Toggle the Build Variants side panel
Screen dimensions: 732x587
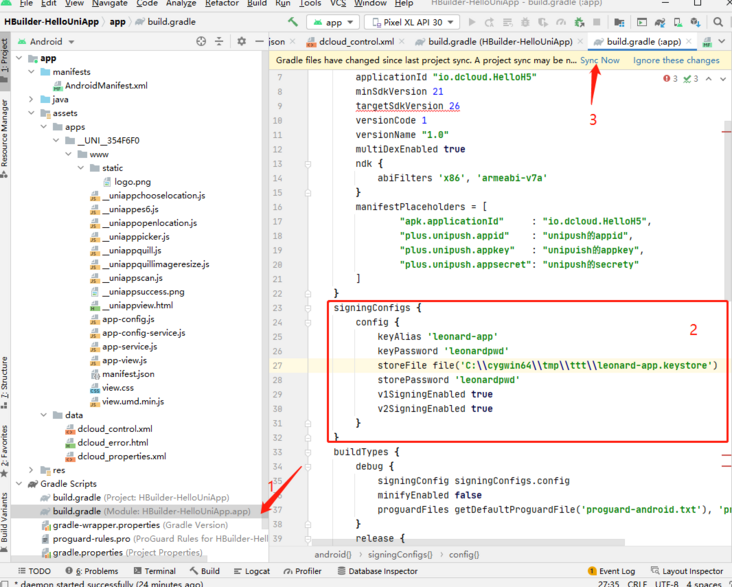click(x=5, y=522)
